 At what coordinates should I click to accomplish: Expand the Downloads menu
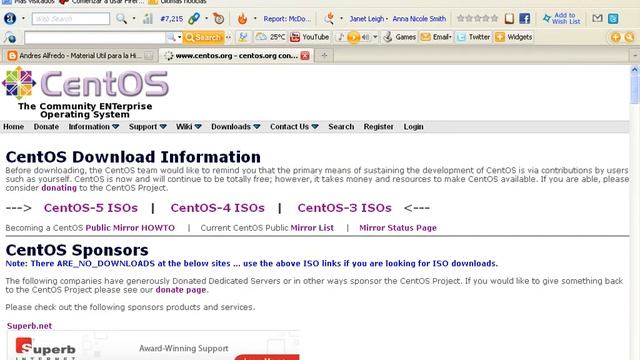pyautogui.click(x=236, y=127)
